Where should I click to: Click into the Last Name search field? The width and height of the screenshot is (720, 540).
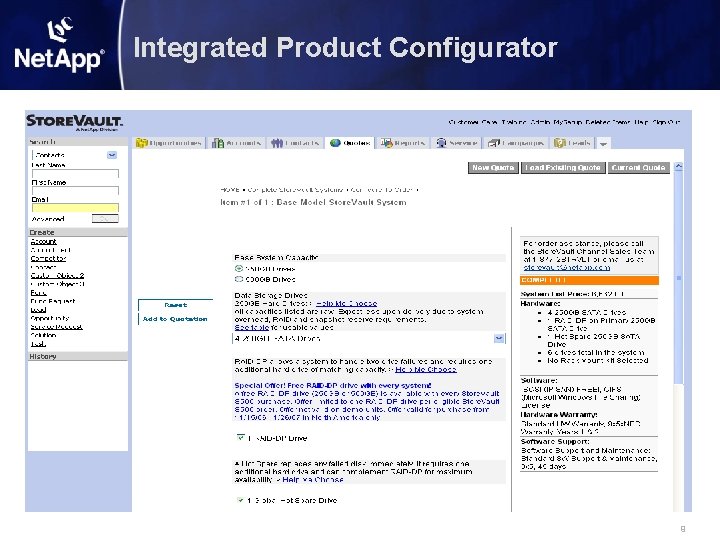(x=75, y=174)
